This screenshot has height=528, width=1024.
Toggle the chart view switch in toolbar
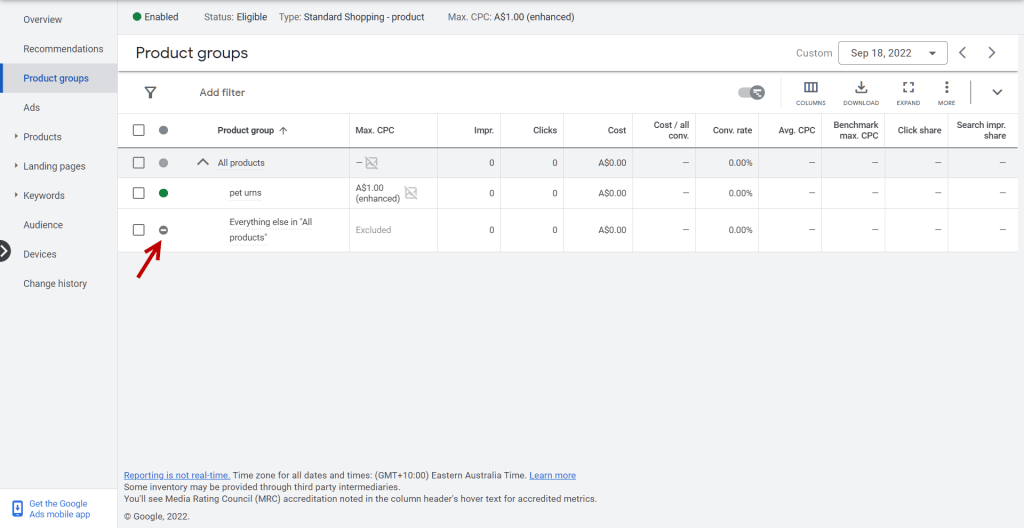click(751, 92)
